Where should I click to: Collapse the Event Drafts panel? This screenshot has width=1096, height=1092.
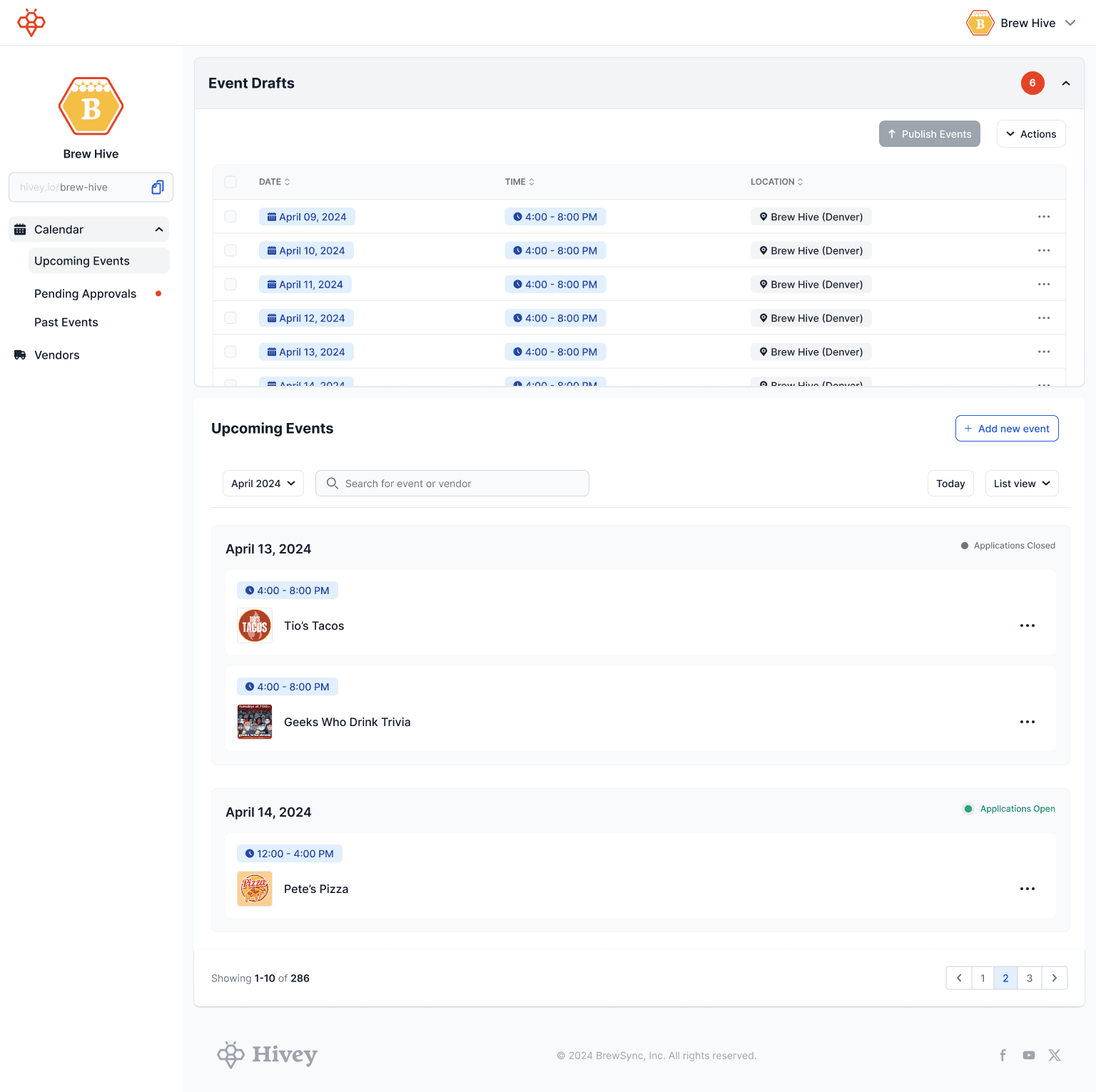(1066, 83)
